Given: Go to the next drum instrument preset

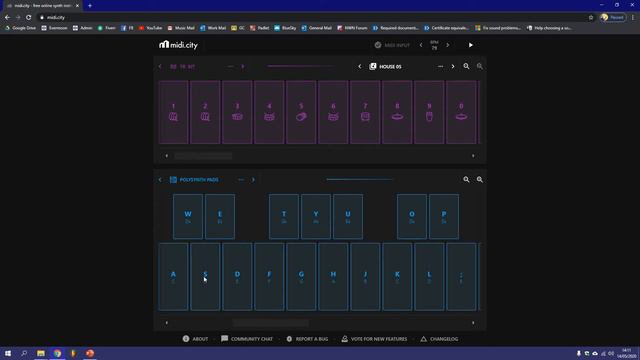Looking at the screenshot, I should [x=243, y=67].
